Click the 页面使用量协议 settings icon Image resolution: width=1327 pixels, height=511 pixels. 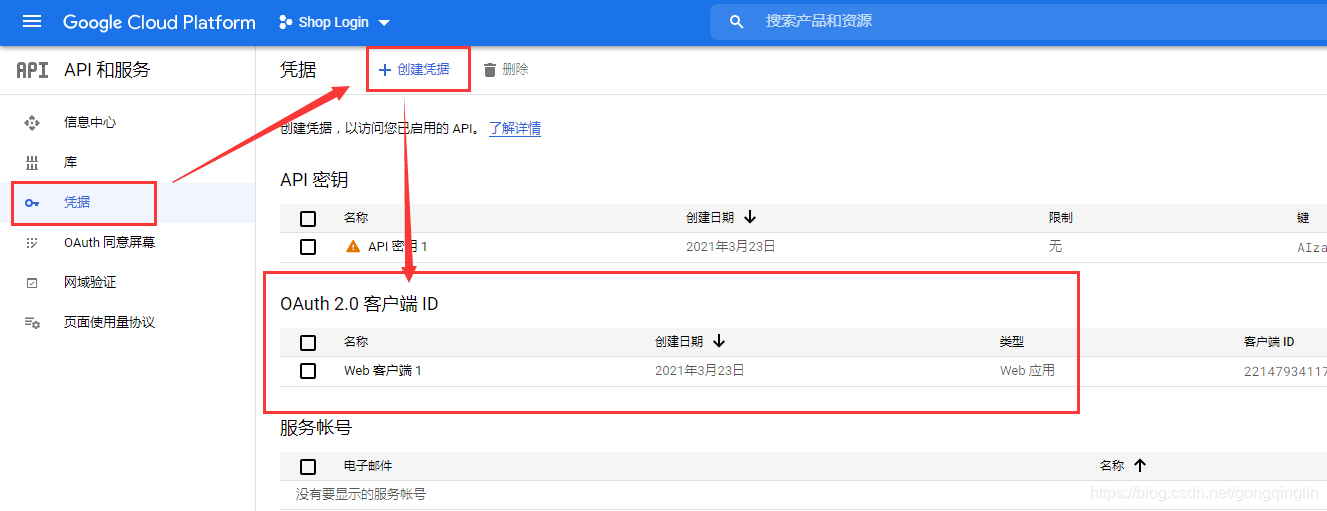pyautogui.click(x=32, y=323)
